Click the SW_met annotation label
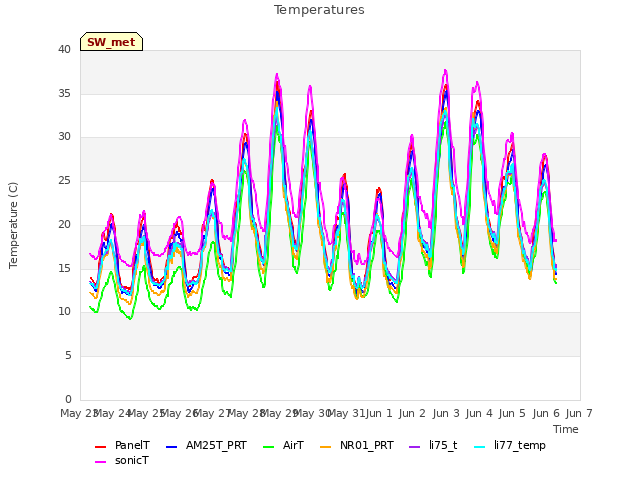 pyautogui.click(x=111, y=42)
